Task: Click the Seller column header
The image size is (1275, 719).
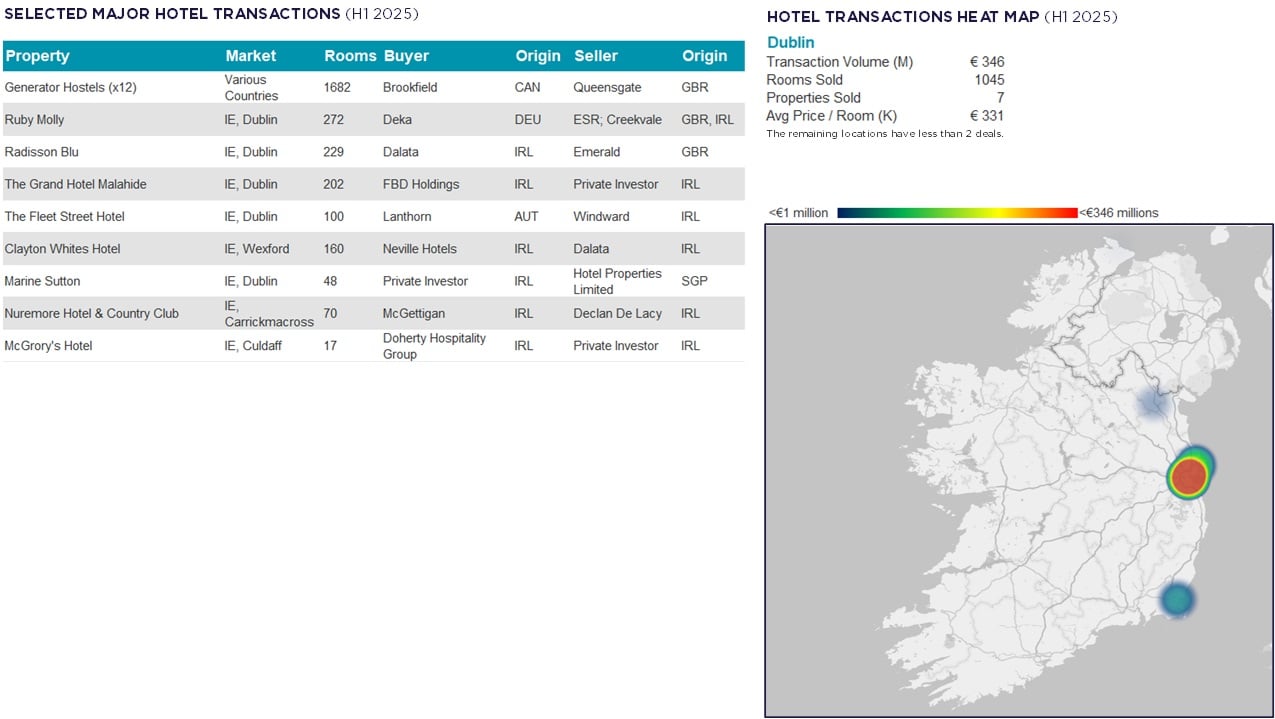Action: [596, 56]
